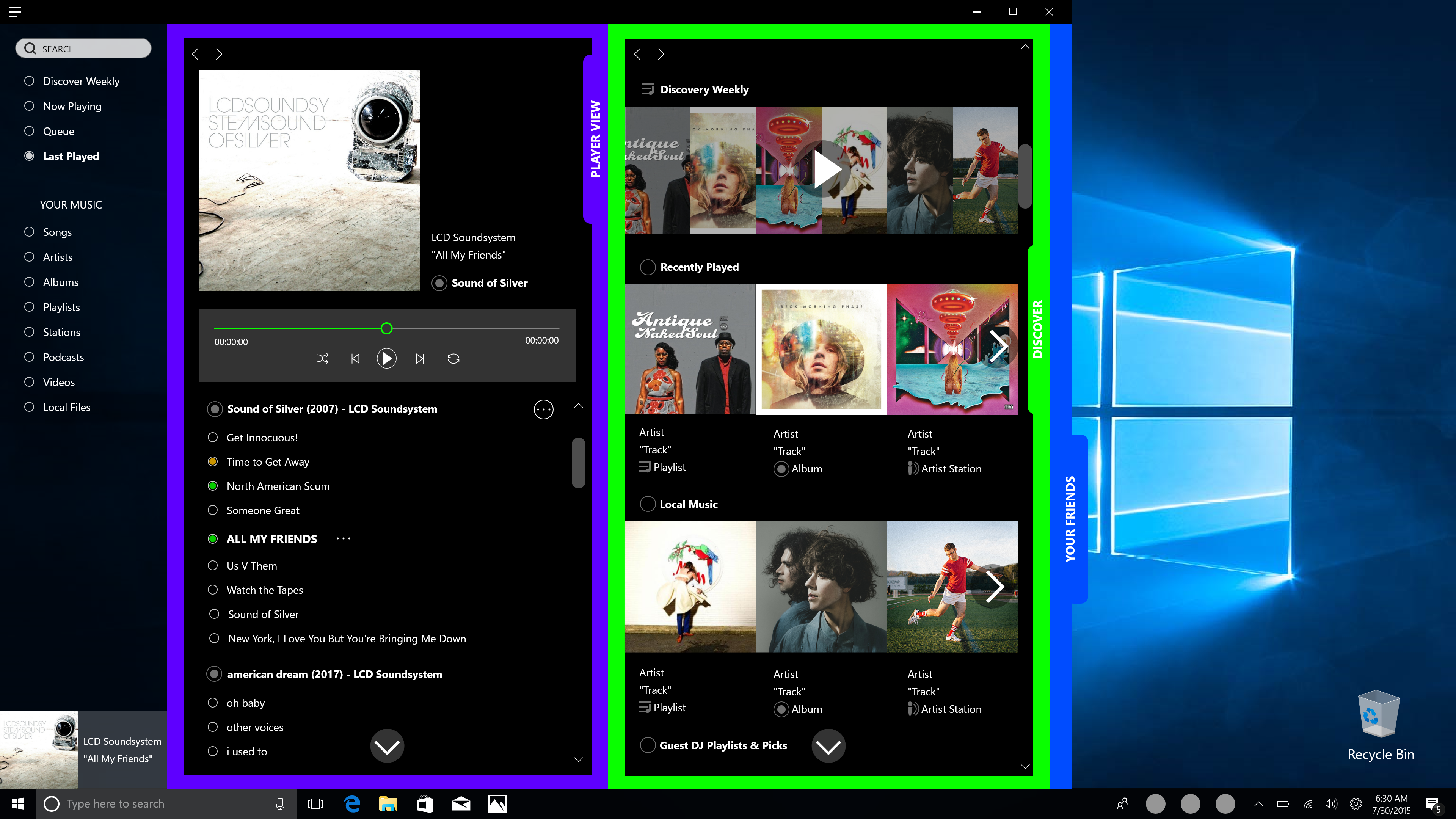Expand more sections with Discover down chevron
The width and height of the screenshot is (1456, 819).
click(828, 746)
